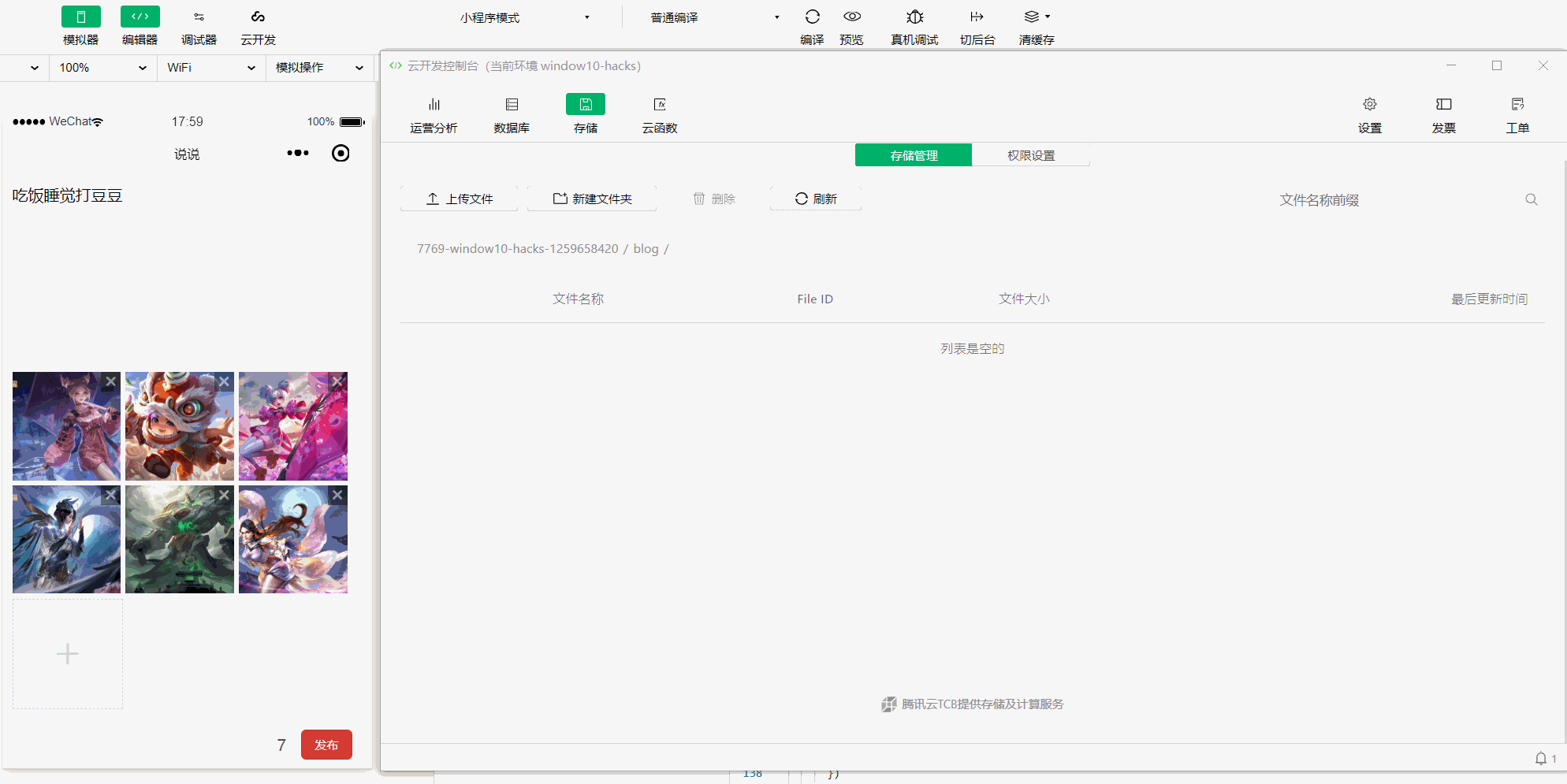Click the notification bell in the status bar
Viewport: 1567px width, 784px height.
coord(1543,759)
